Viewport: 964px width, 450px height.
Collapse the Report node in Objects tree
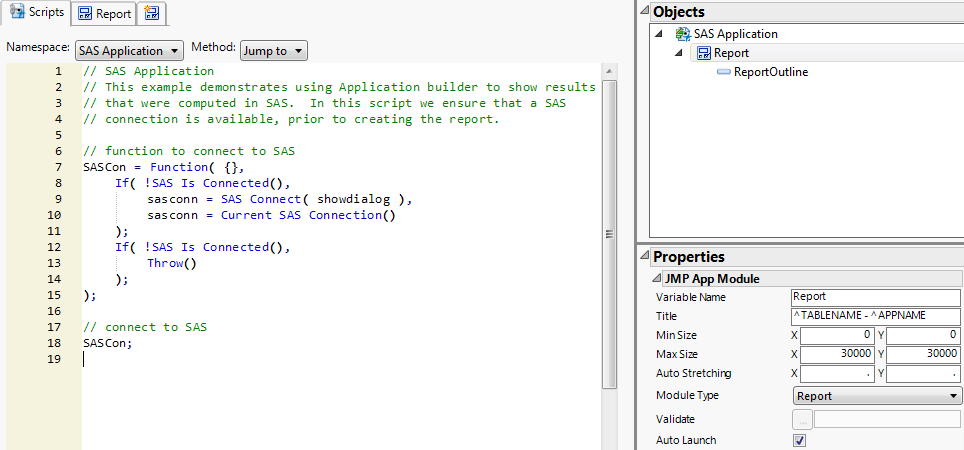point(681,53)
